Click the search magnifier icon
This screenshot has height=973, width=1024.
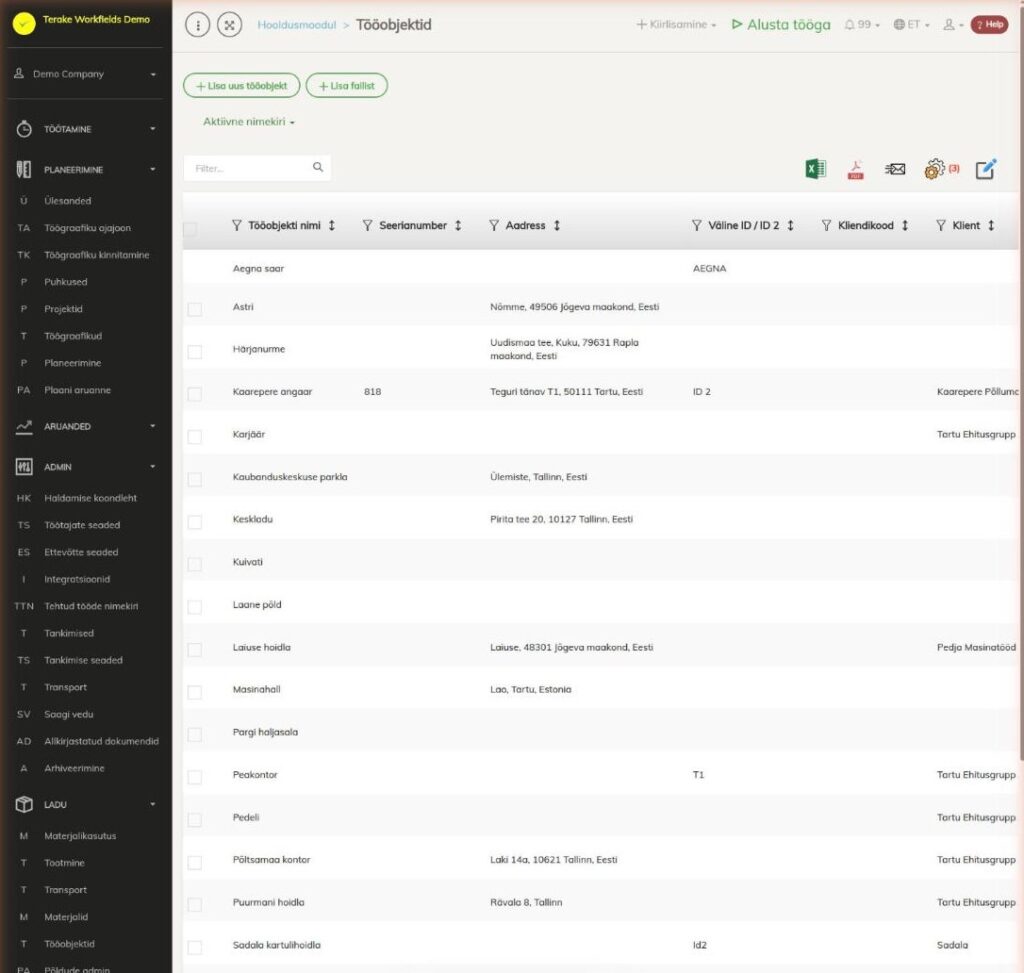(x=317, y=167)
